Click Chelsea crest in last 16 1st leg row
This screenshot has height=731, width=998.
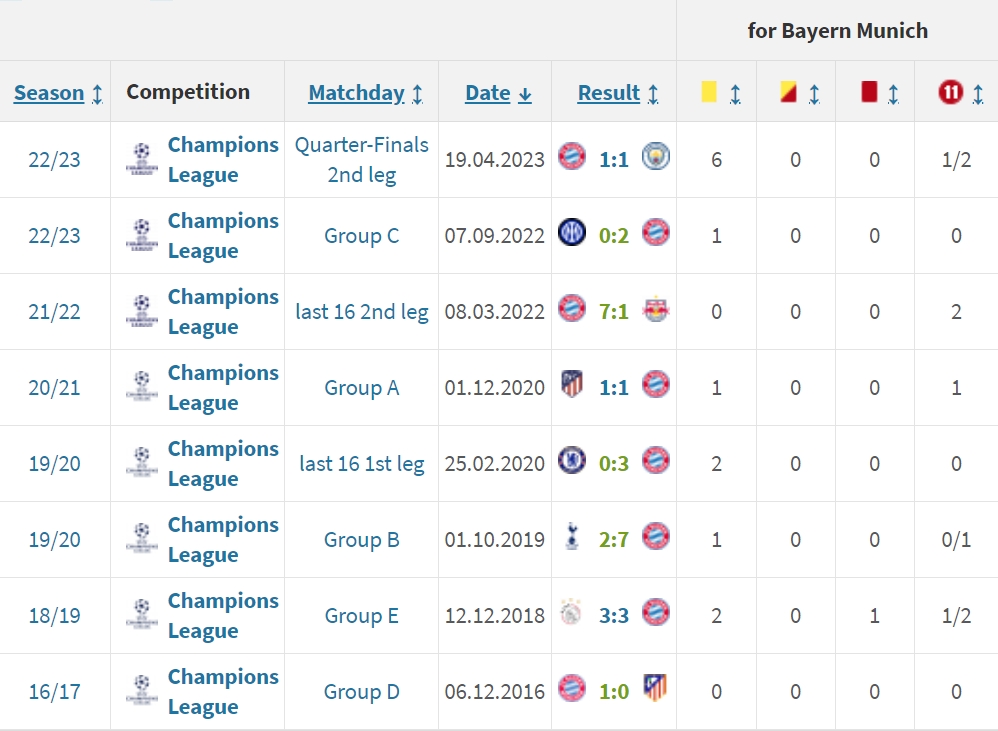tap(572, 461)
